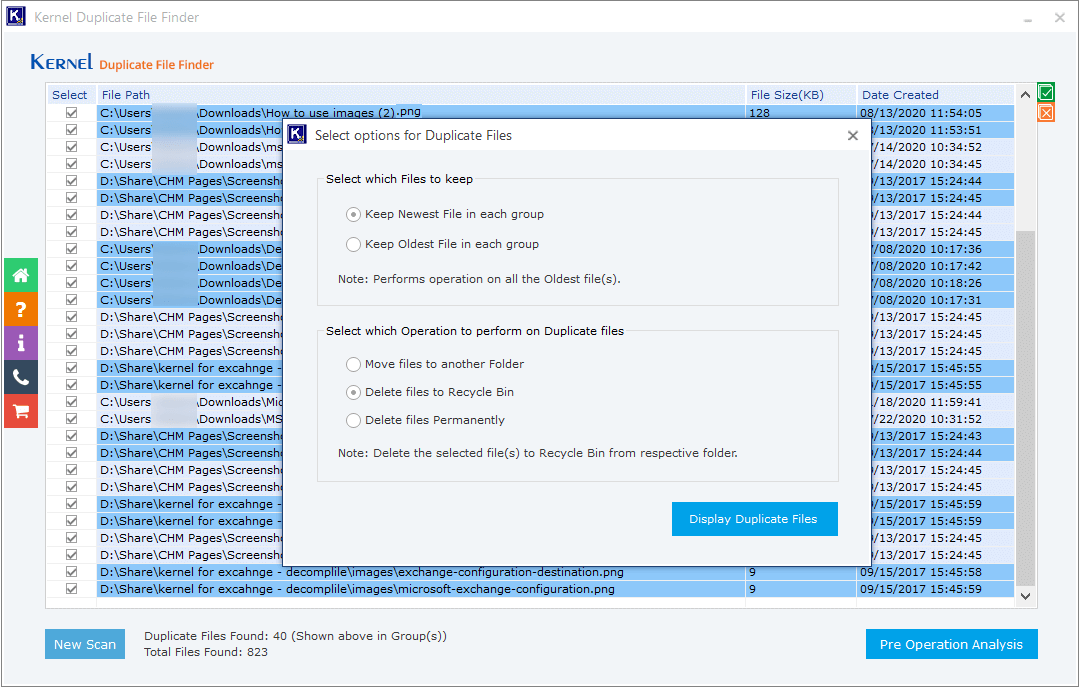The width and height of the screenshot is (1080, 688).
Task: Open Pre Operation Analysis
Action: [x=951, y=644]
